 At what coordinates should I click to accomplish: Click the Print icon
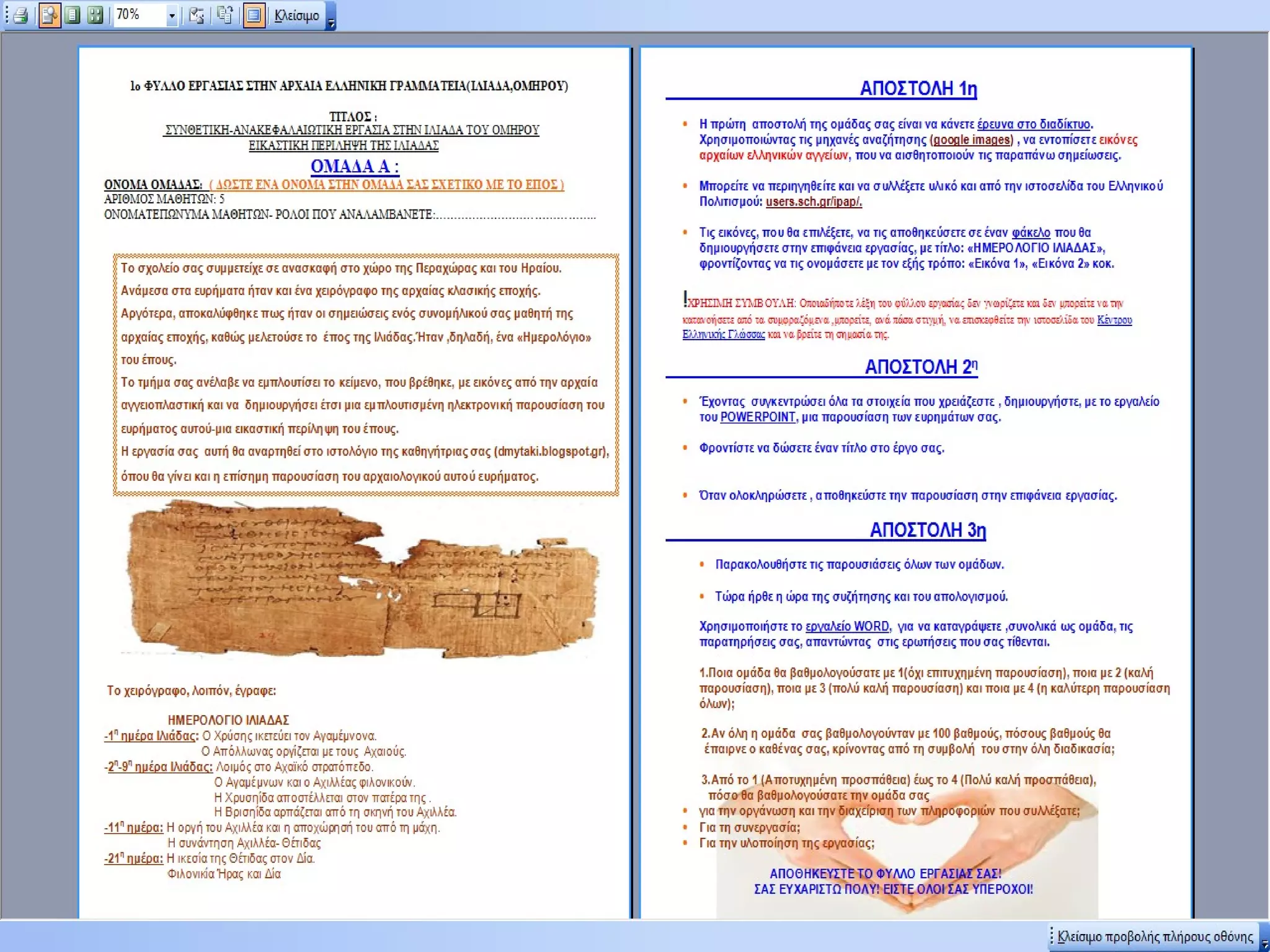(21, 15)
